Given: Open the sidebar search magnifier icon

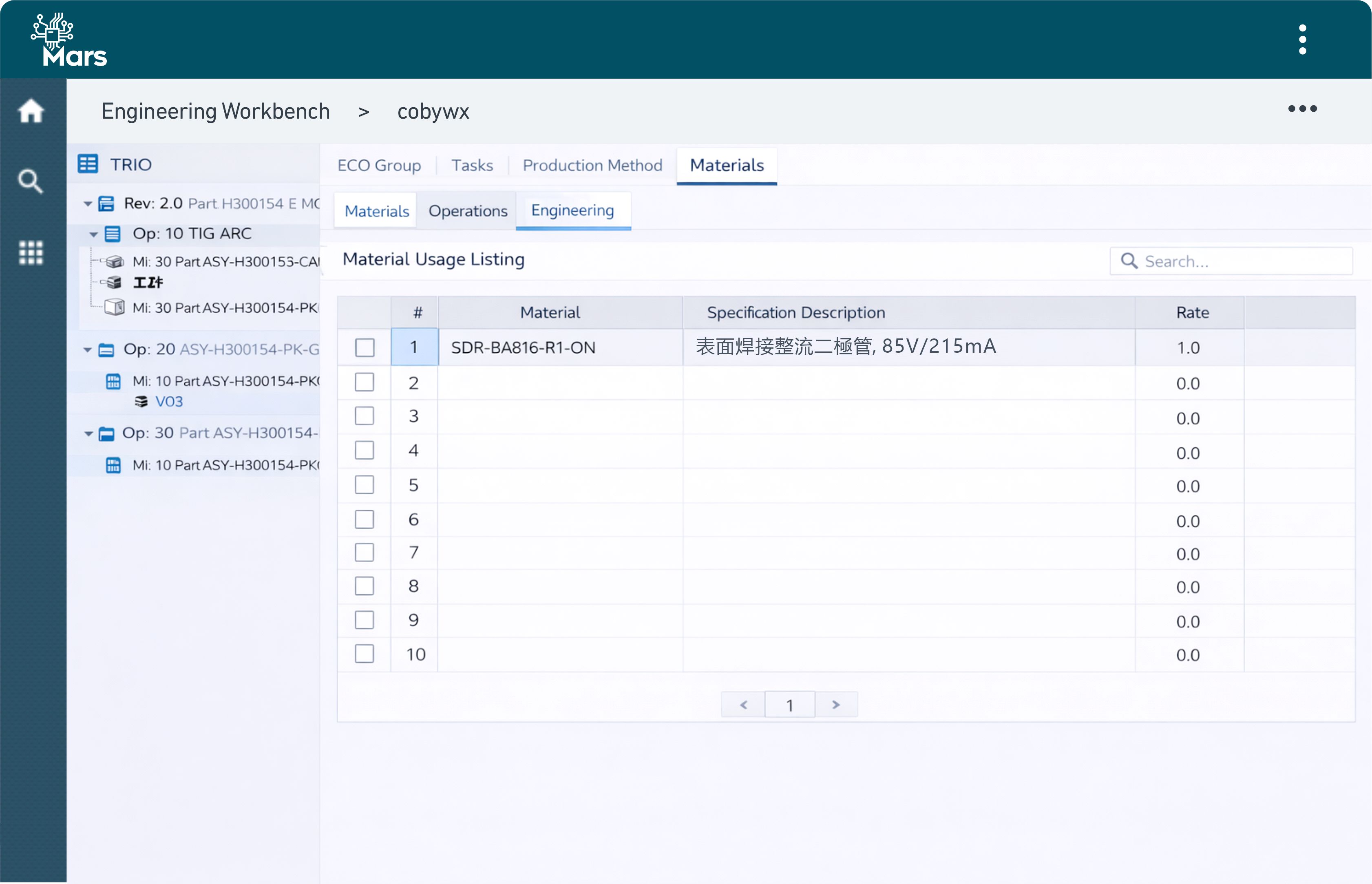Looking at the screenshot, I should pos(30,181).
